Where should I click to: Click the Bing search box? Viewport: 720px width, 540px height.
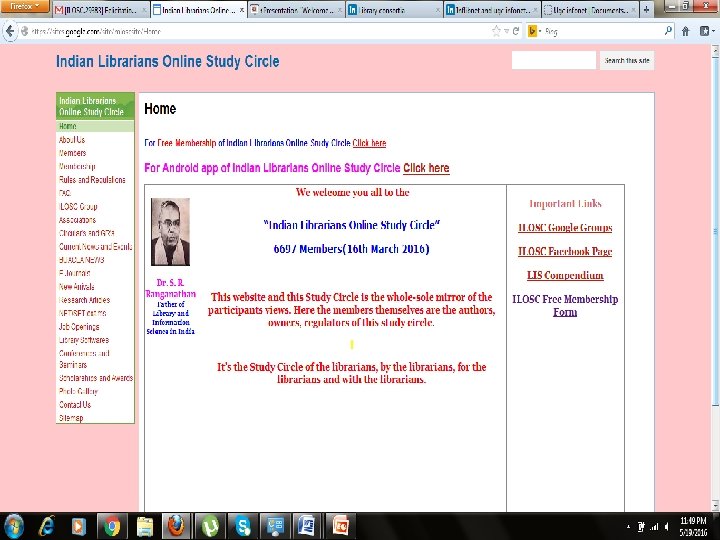click(603, 31)
